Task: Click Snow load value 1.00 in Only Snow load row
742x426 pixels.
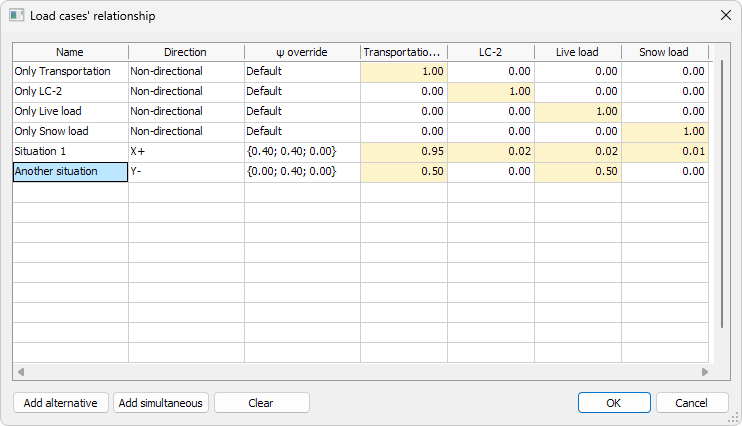Action: pyautogui.click(x=664, y=131)
